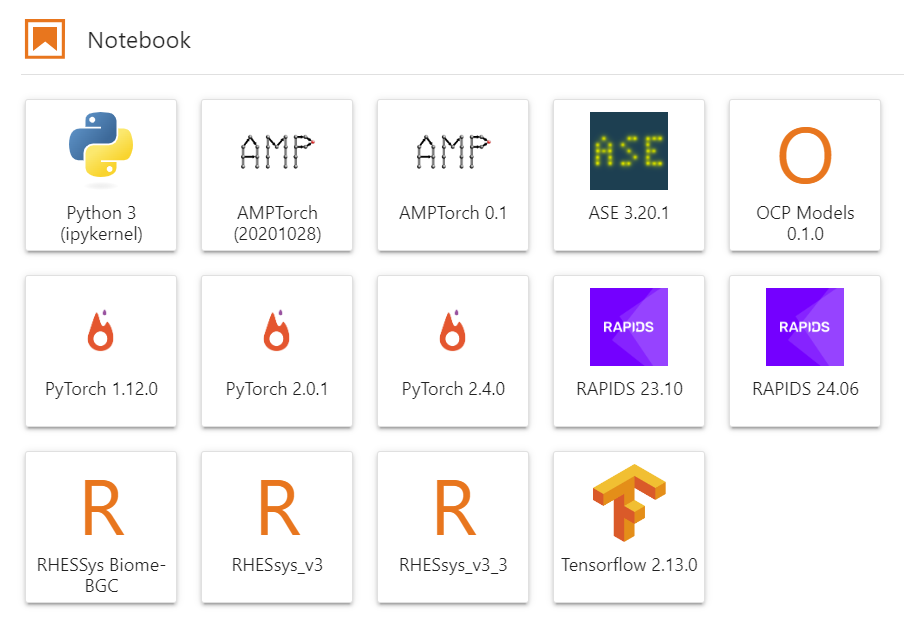Viewport: 904px width, 633px height.
Task: Choose the PyTorch 2.4.0 flame icon
Action: tap(453, 330)
